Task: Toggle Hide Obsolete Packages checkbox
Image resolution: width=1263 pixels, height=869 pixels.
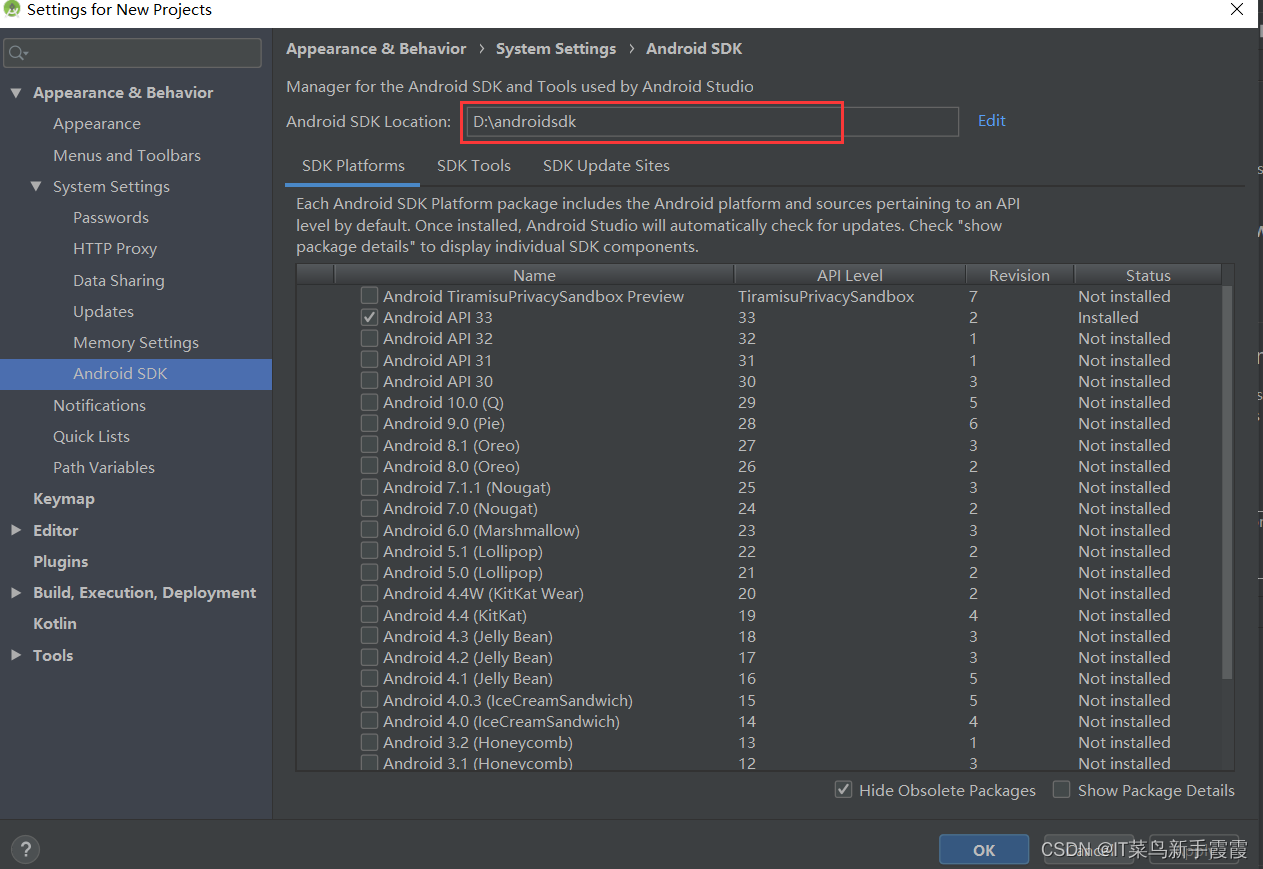Action: (x=843, y=790)
